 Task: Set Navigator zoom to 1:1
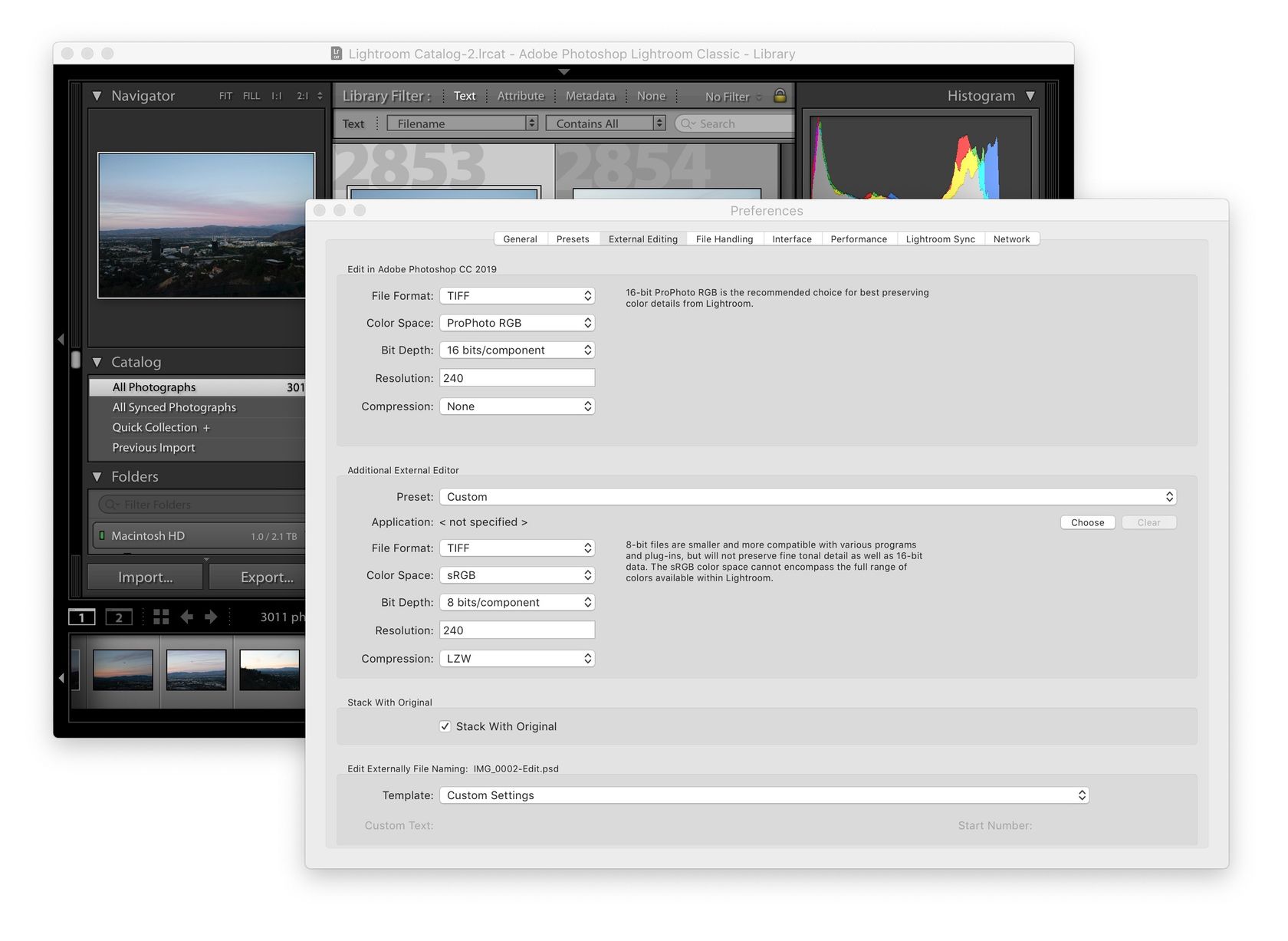pyautogui.click(x=277, y=96)
